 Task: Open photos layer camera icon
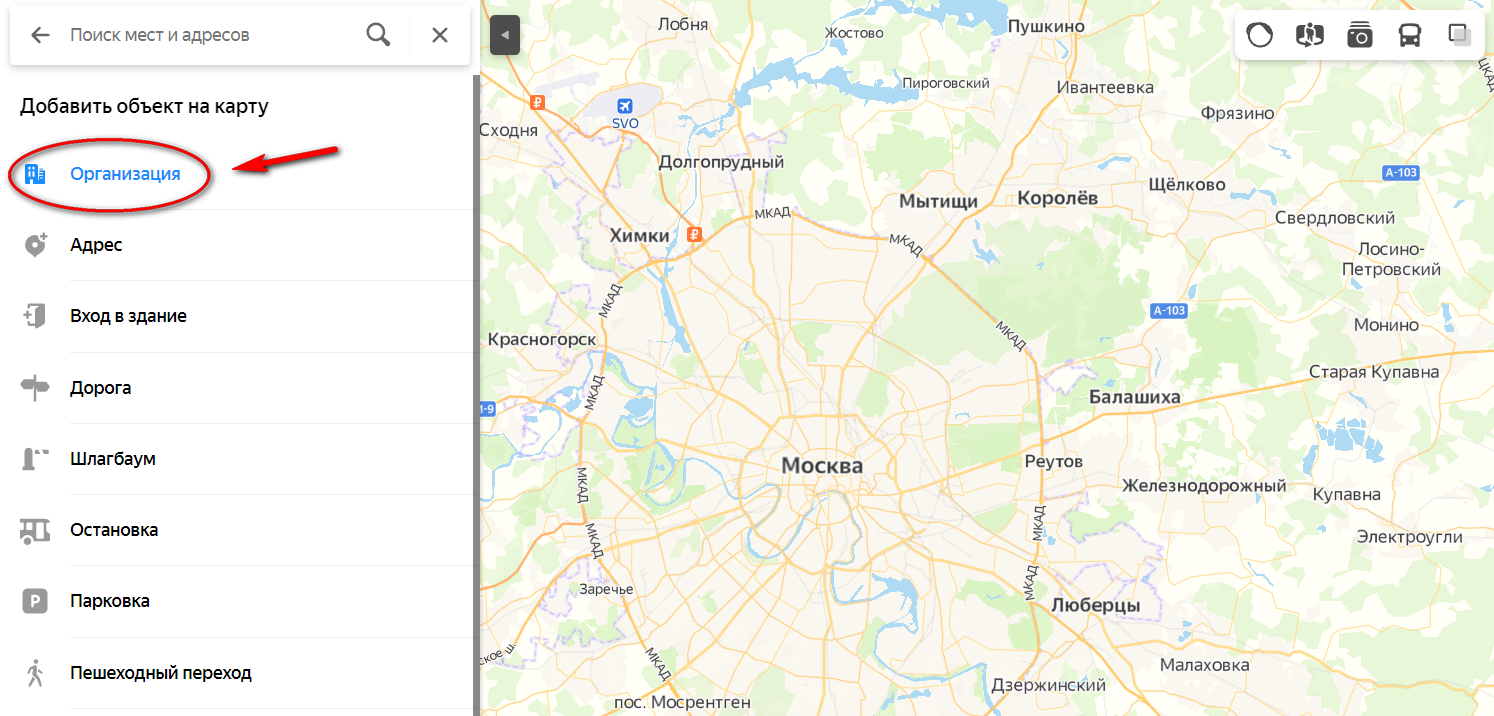coord(1359,35)
